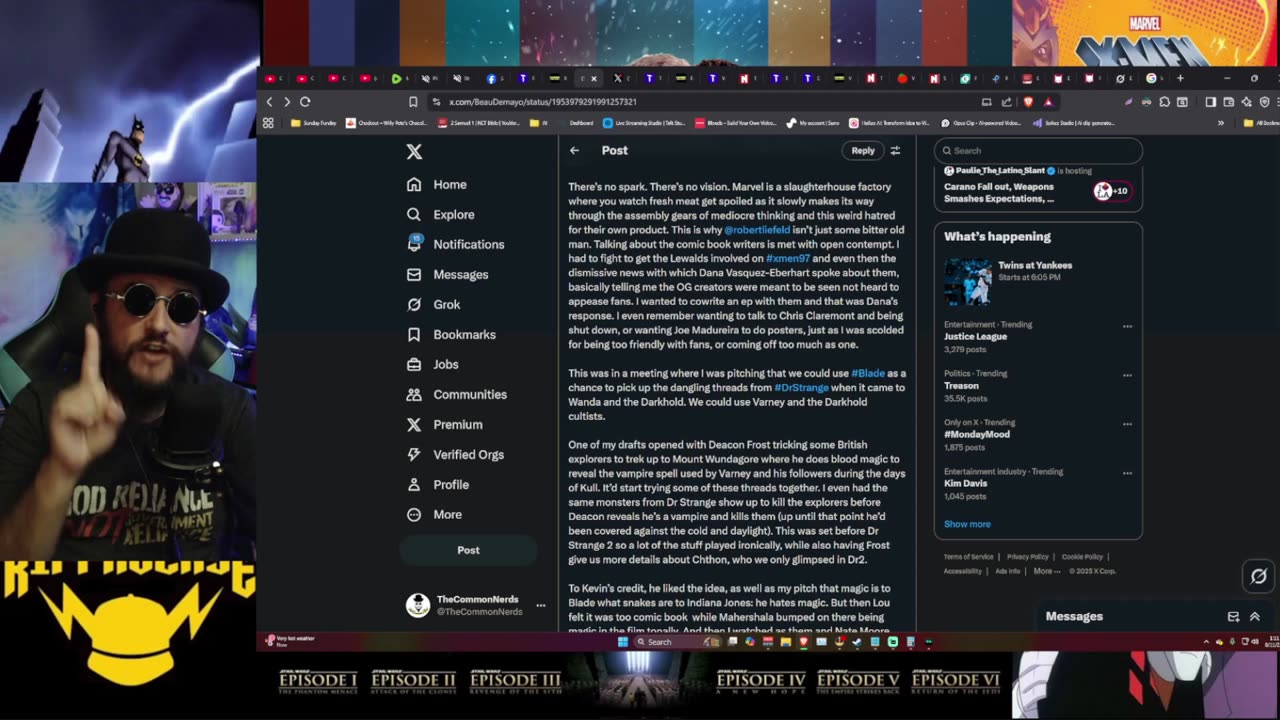Click the X logo in the sidebar
The height and width of the screenshot is (720, 1280).
(x=414, y=152)
